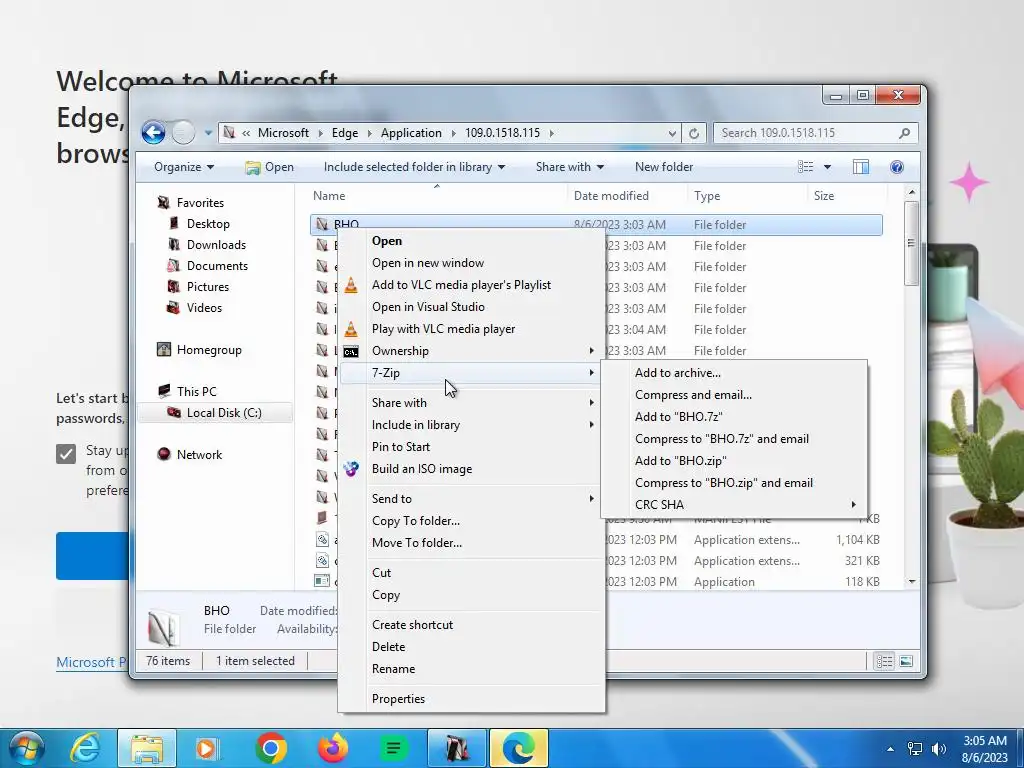This screenshot has width=1024, height=768.
Task: Click the Open toolbar button
Action: (x=269, y=167)
